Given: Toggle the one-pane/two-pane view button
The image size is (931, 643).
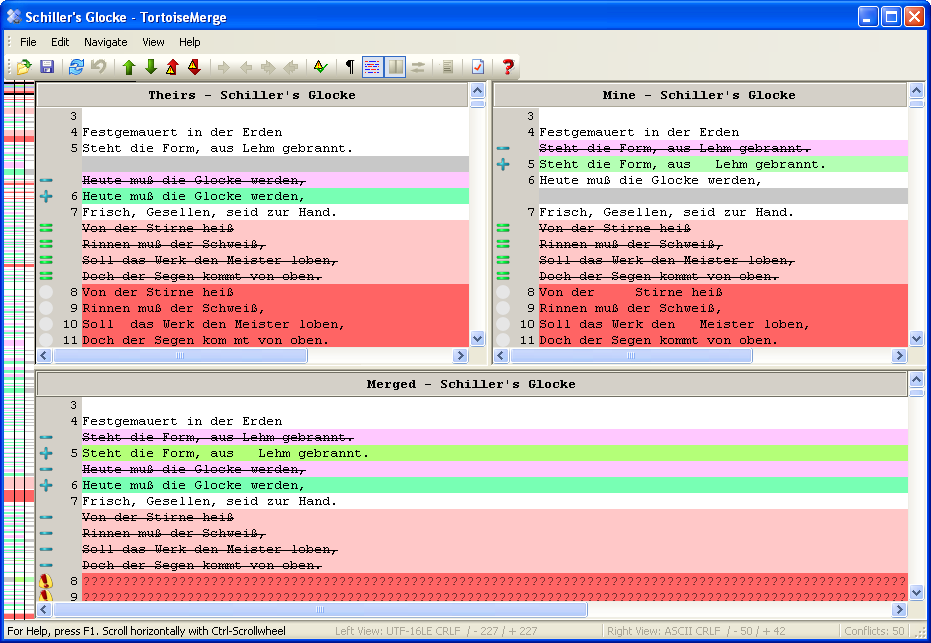Looking at the screenshot, I should point(395,67).
